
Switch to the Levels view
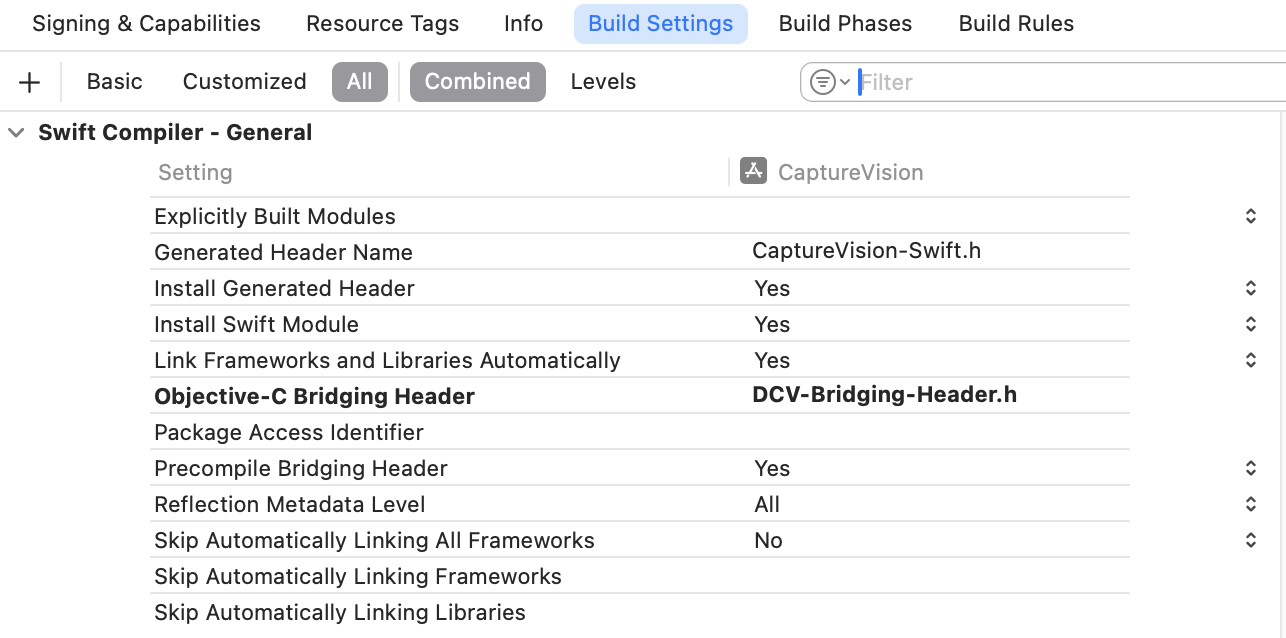(x=603, y=82)
